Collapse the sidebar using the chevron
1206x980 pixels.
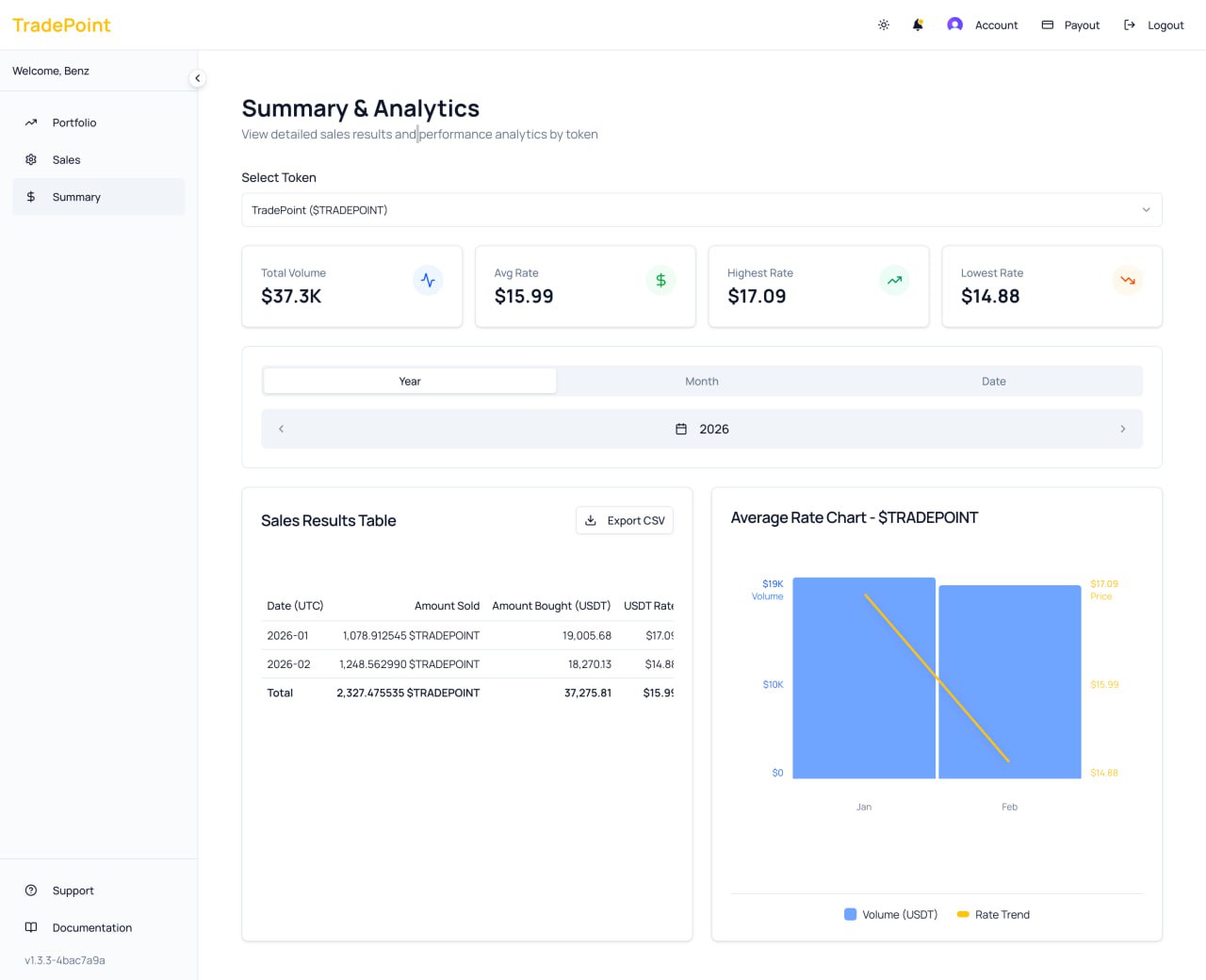198,78
